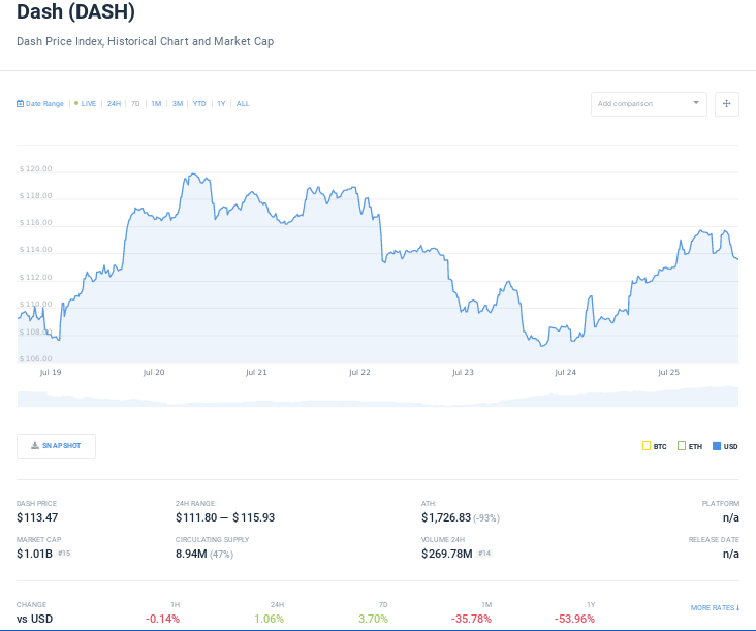Enable the BTC currency checkbox
The height and width of the screenshot is (631, 756).
click(x=646, y=446)
